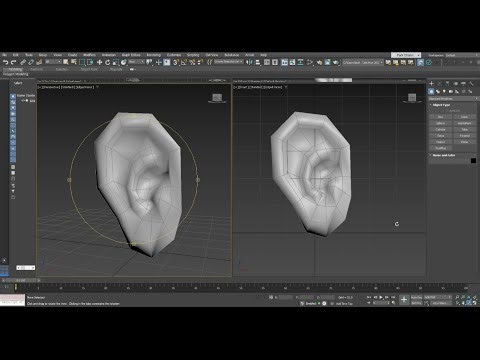Select the Cameras category icon
This screenshot has height=360, width=480.
click(x=451, y=91)
